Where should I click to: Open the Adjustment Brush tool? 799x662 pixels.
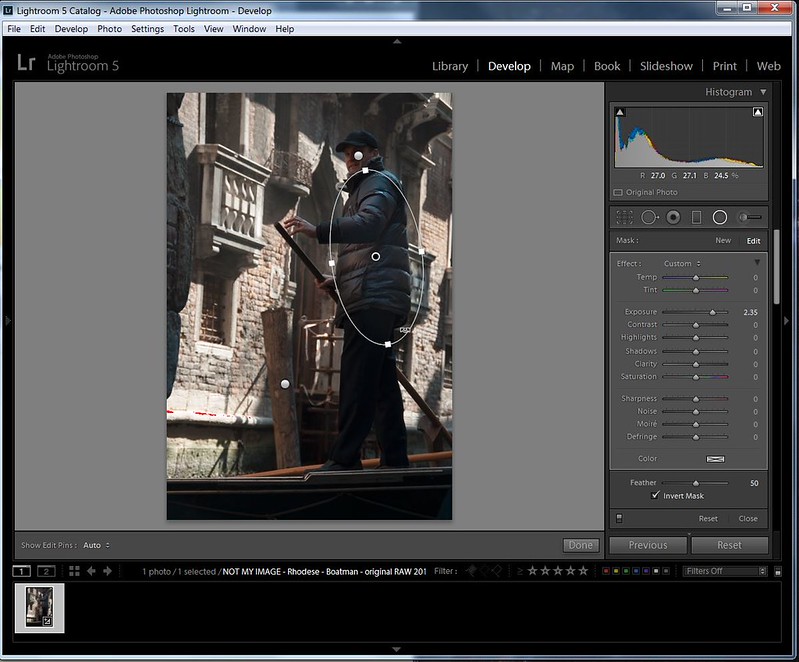pos(749,217)
